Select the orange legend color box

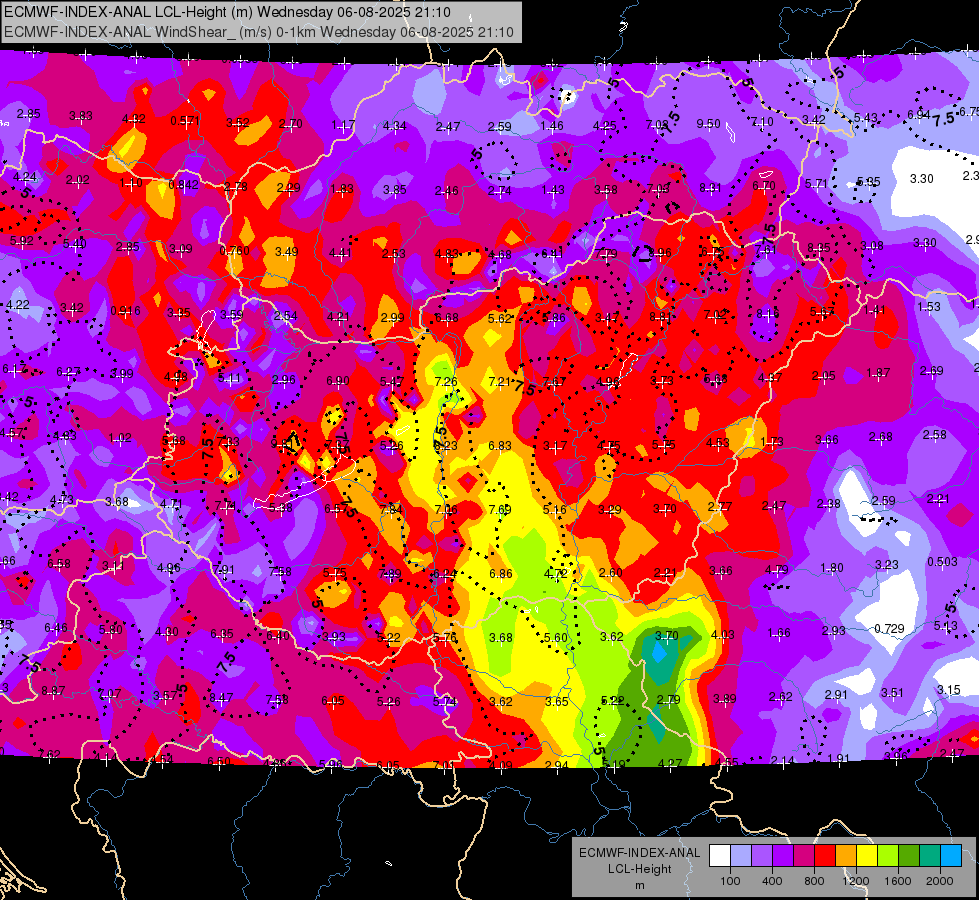[846, 855]
